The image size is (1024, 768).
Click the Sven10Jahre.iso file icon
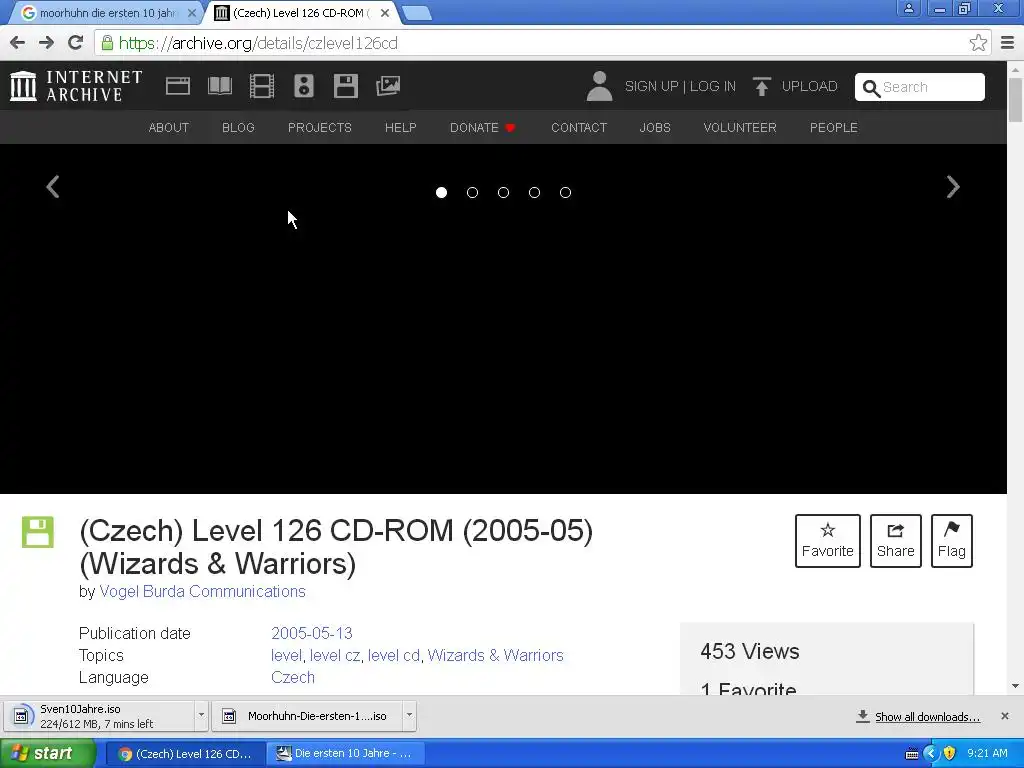pyautogui.click(x=21, y=716)
